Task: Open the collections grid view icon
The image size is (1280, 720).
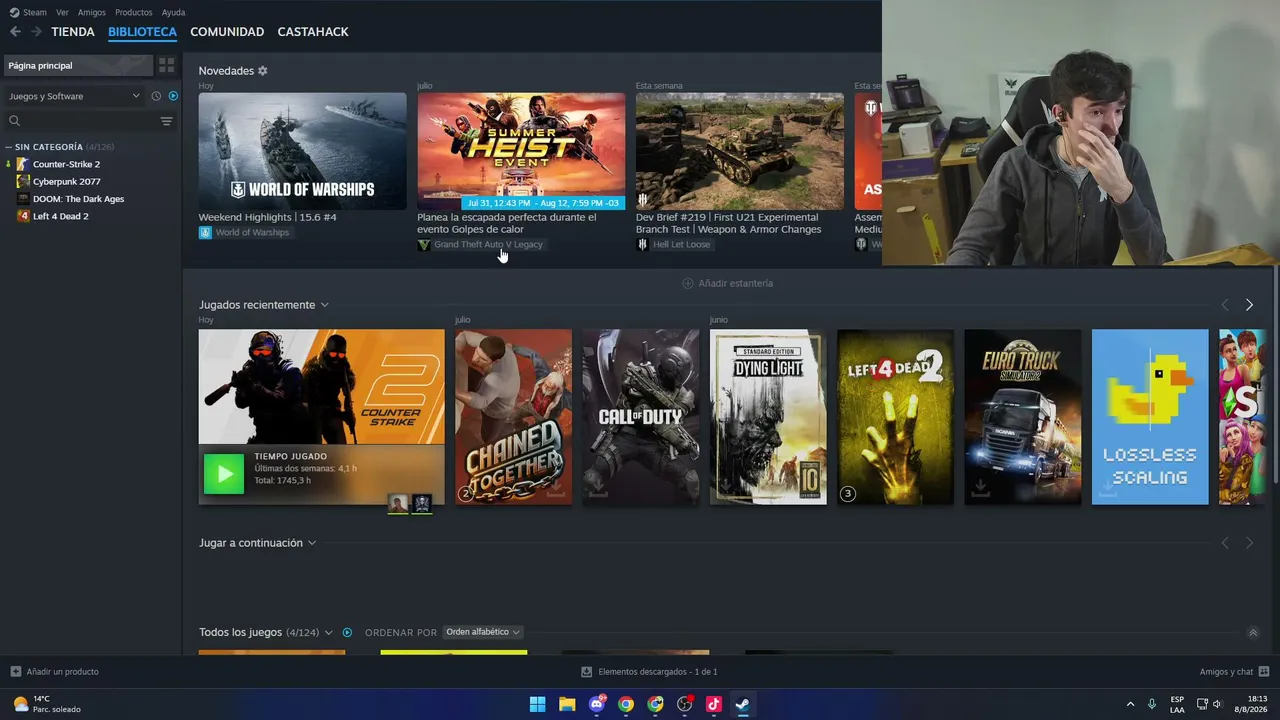Action: 167,65
